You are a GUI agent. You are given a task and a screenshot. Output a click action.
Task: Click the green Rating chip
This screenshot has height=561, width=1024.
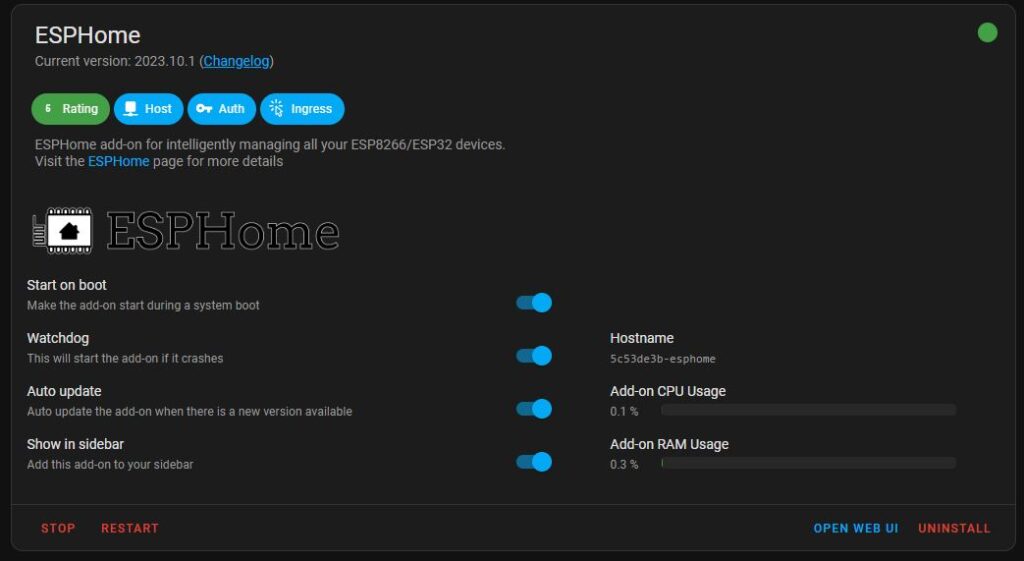coord(71,109)
